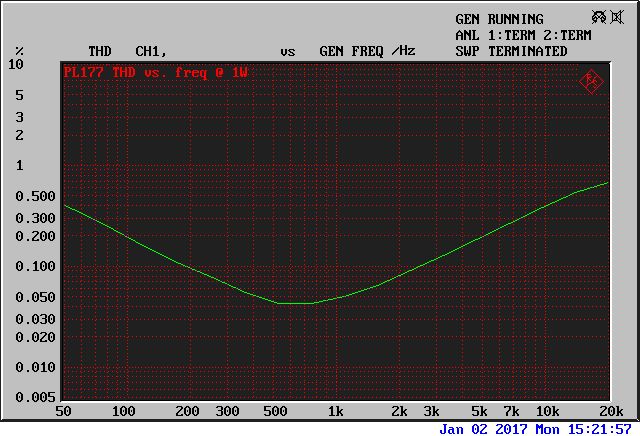Click the date and time stamp
The image size is (640, 436).
535,428
